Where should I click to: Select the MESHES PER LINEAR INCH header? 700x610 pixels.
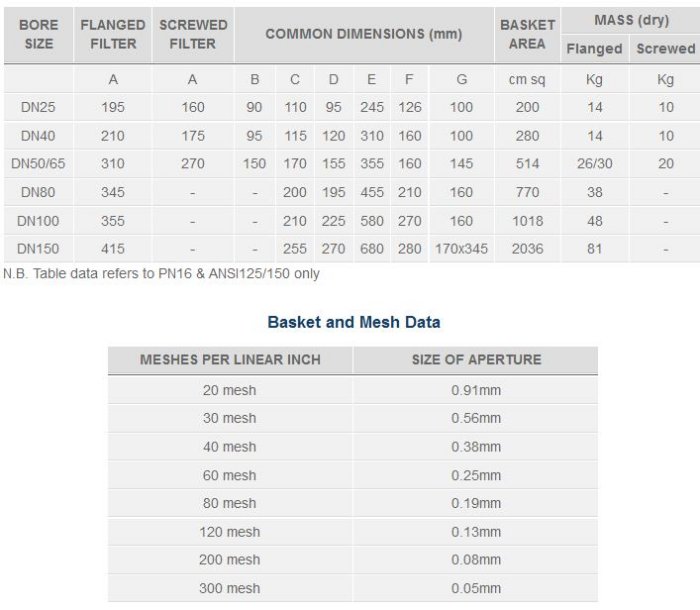pos(230,360)
